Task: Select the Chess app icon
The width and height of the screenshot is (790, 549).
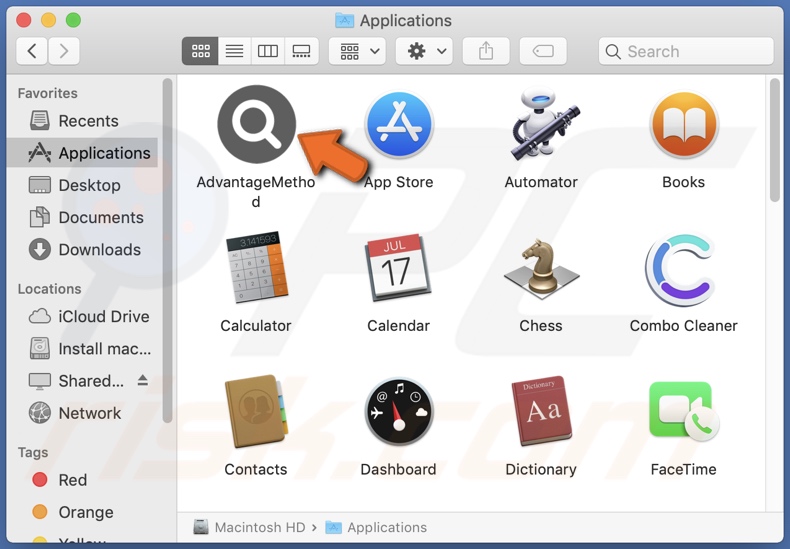Action: 542,267
